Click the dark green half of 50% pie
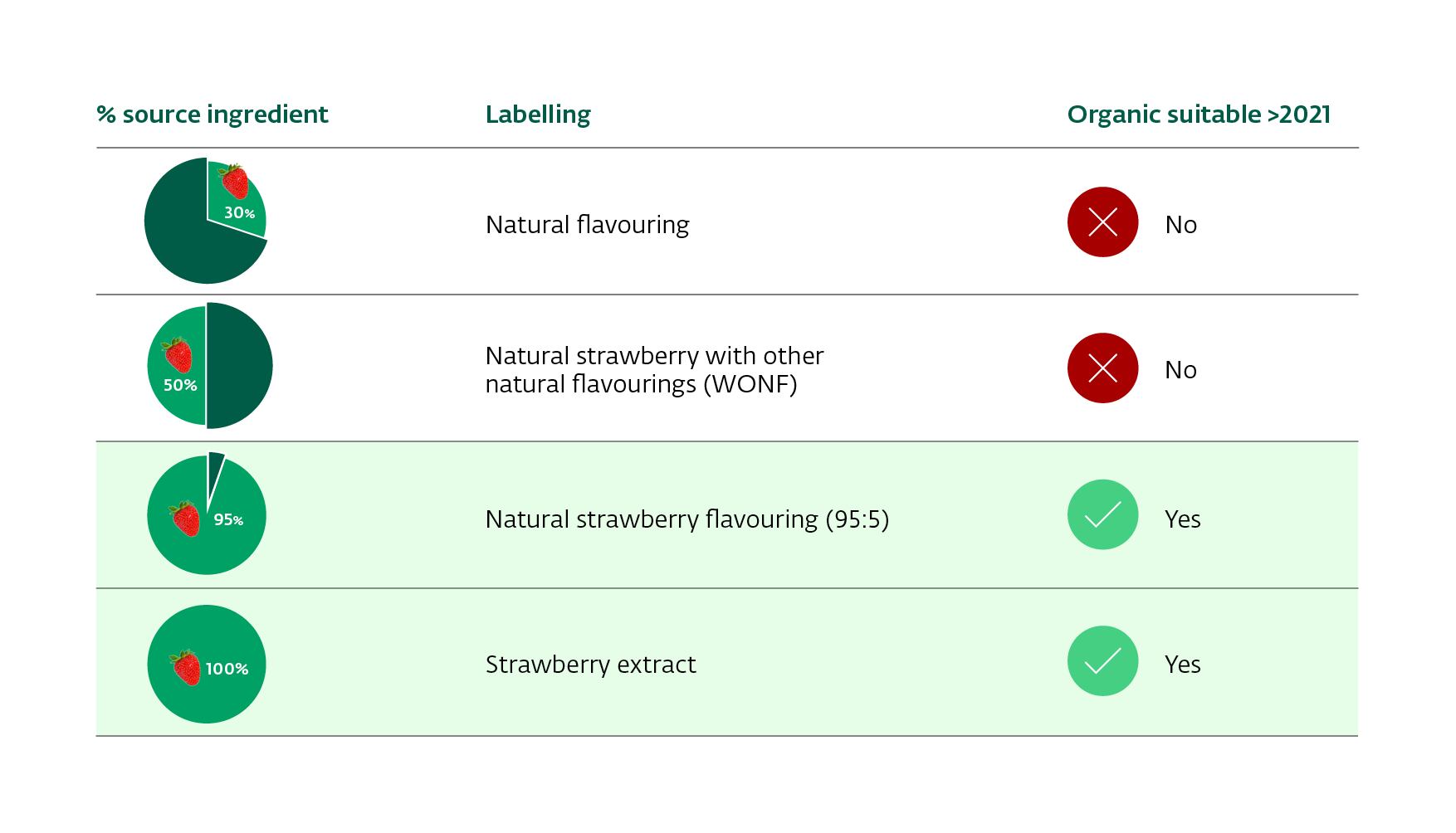 click(x=239, y=366)
